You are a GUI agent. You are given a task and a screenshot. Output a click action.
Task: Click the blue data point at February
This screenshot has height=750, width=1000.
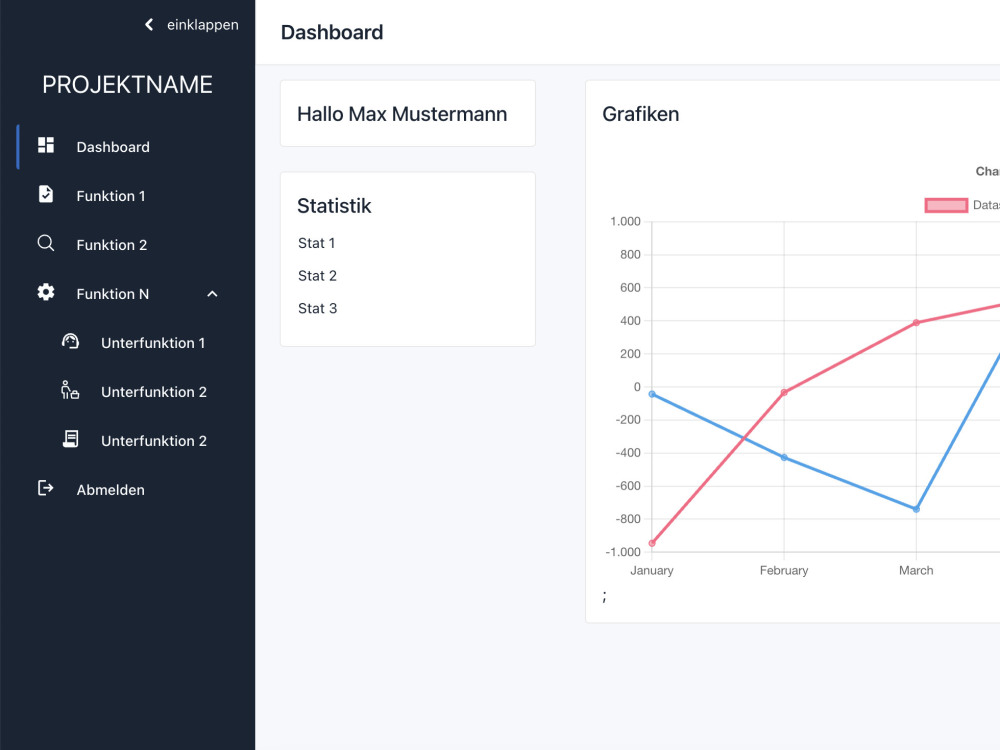(x=784, y=457)
